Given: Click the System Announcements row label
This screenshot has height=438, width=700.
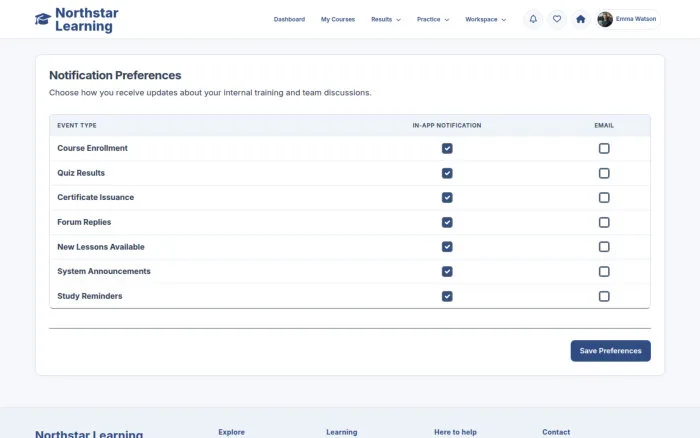Looking at the screenshot, I should [x=104, y=271].
